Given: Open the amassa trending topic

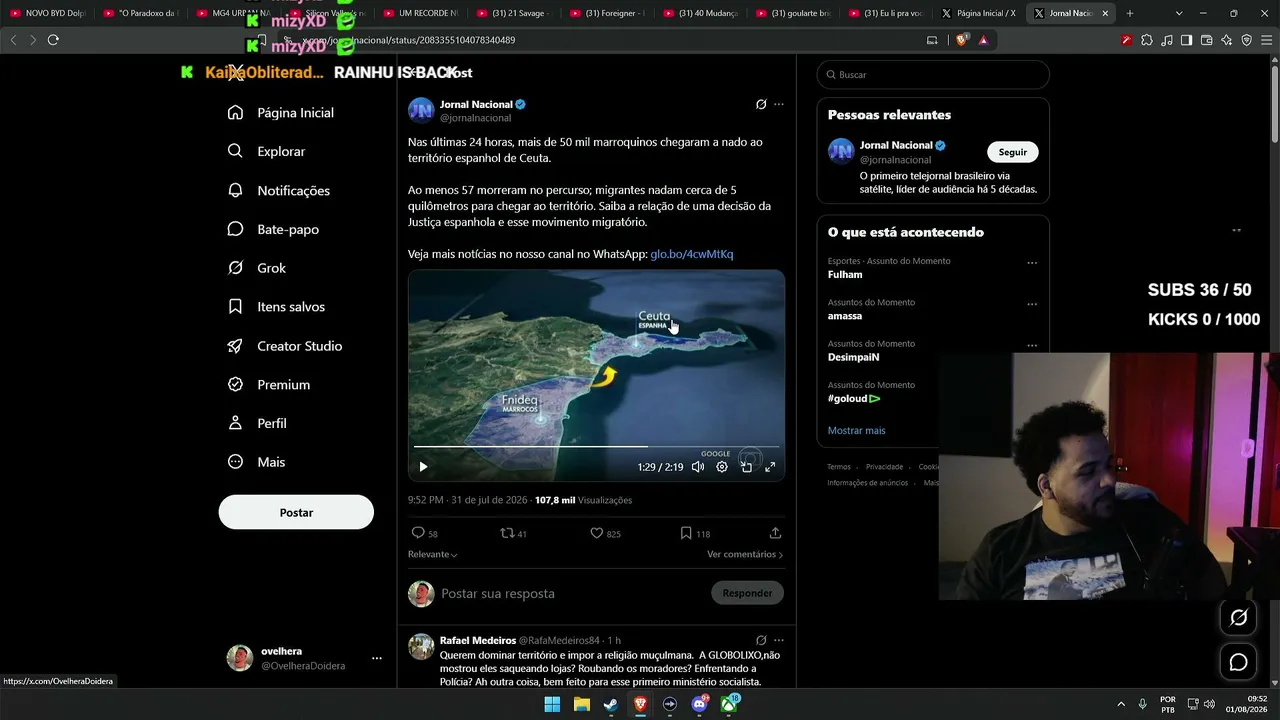Looking at the screenshot, I should [845, 316].
